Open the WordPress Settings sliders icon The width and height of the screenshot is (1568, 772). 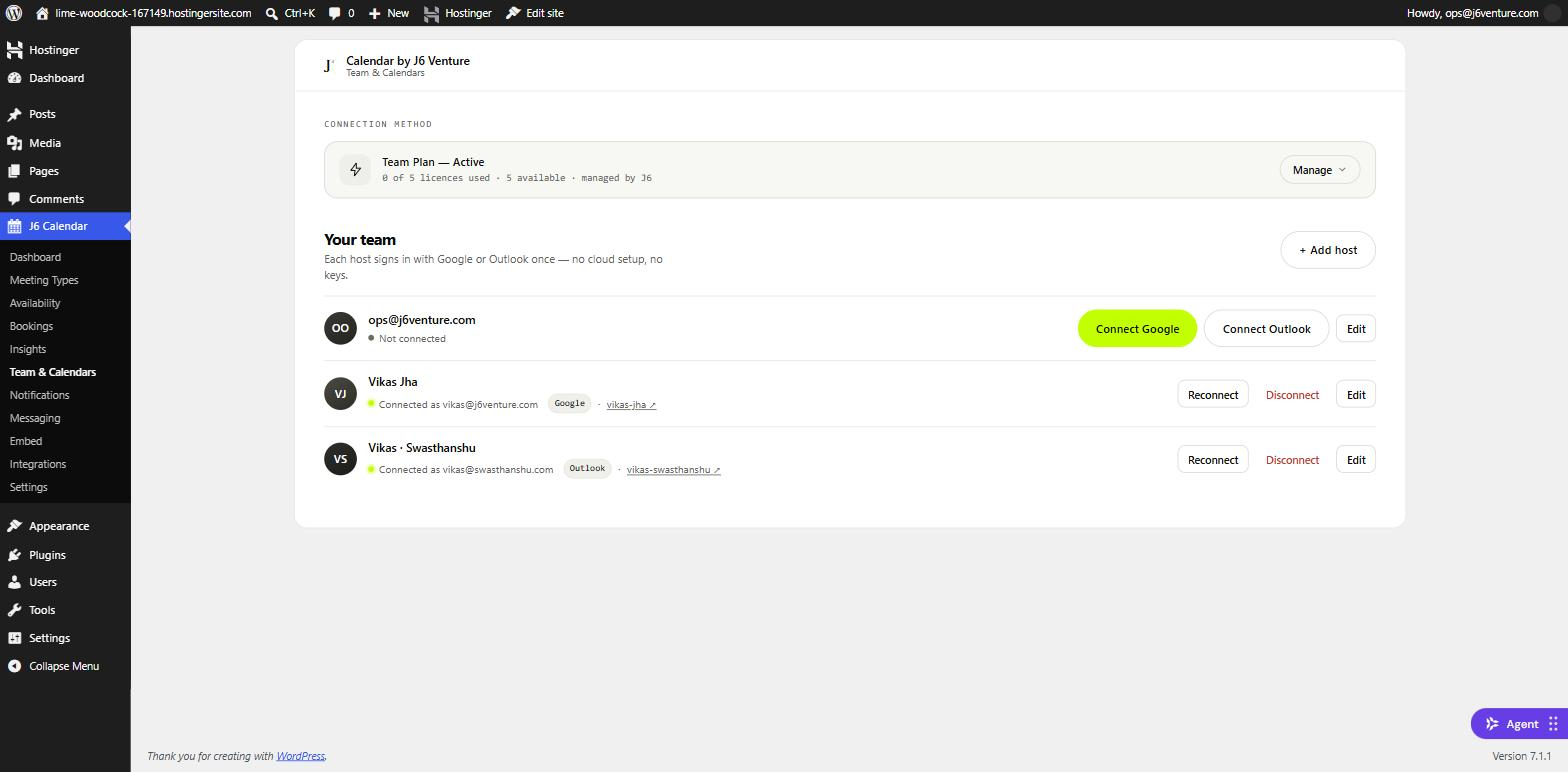click(14, 638)
